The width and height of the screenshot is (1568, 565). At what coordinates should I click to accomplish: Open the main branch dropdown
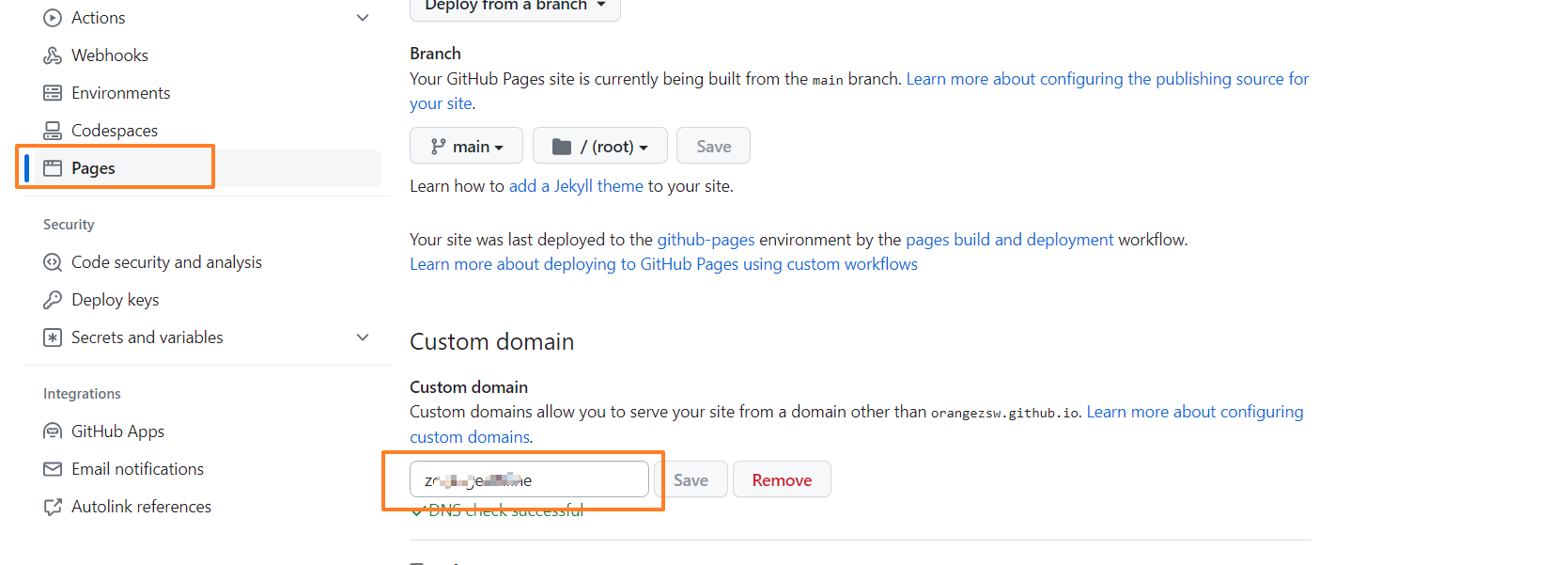[466, 147]
